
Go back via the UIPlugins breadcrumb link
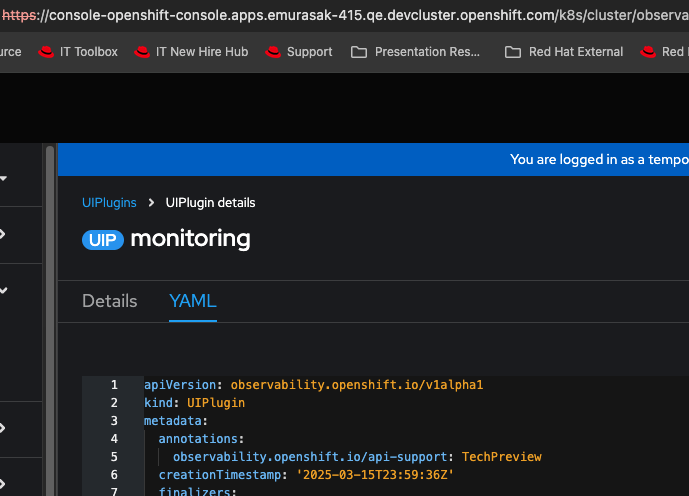point(109,203)
